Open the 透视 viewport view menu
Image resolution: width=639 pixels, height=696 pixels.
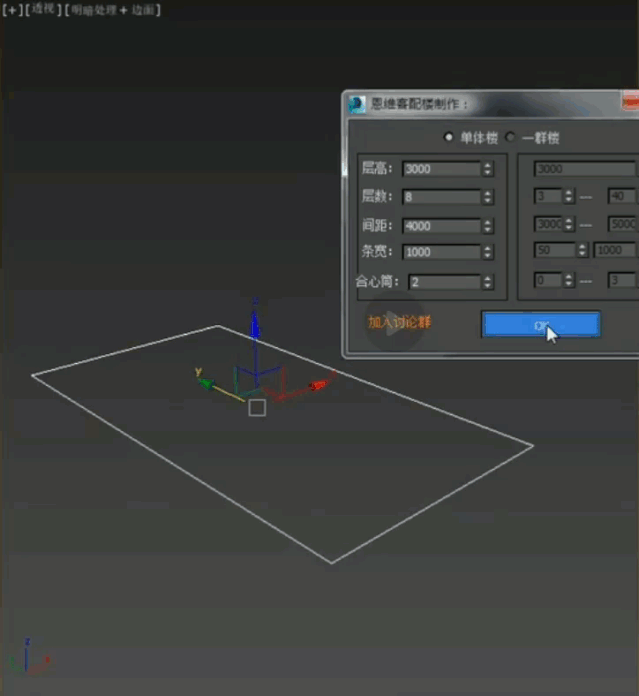point(43,9)
